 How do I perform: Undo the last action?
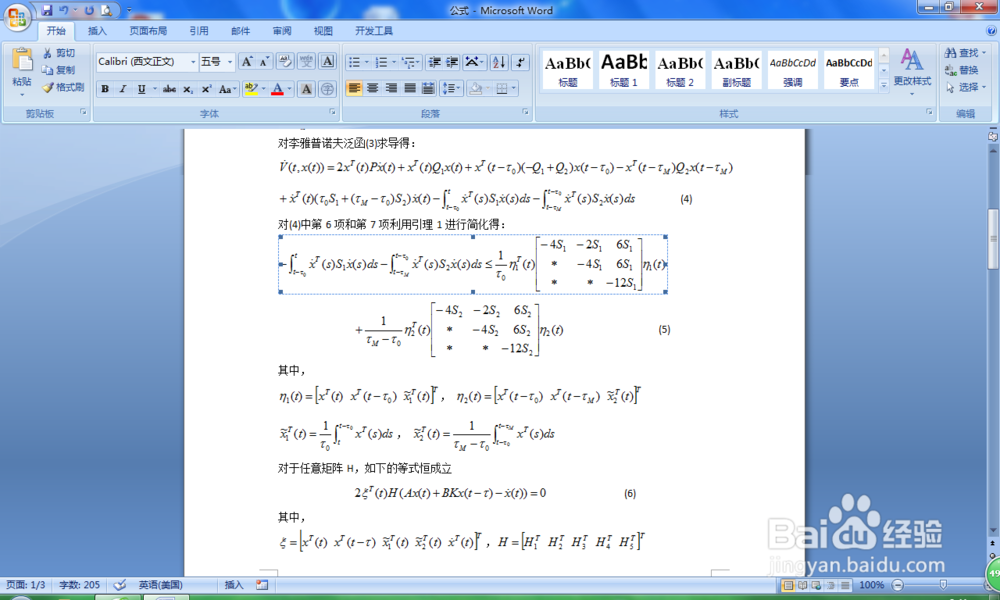coord(64,10)
